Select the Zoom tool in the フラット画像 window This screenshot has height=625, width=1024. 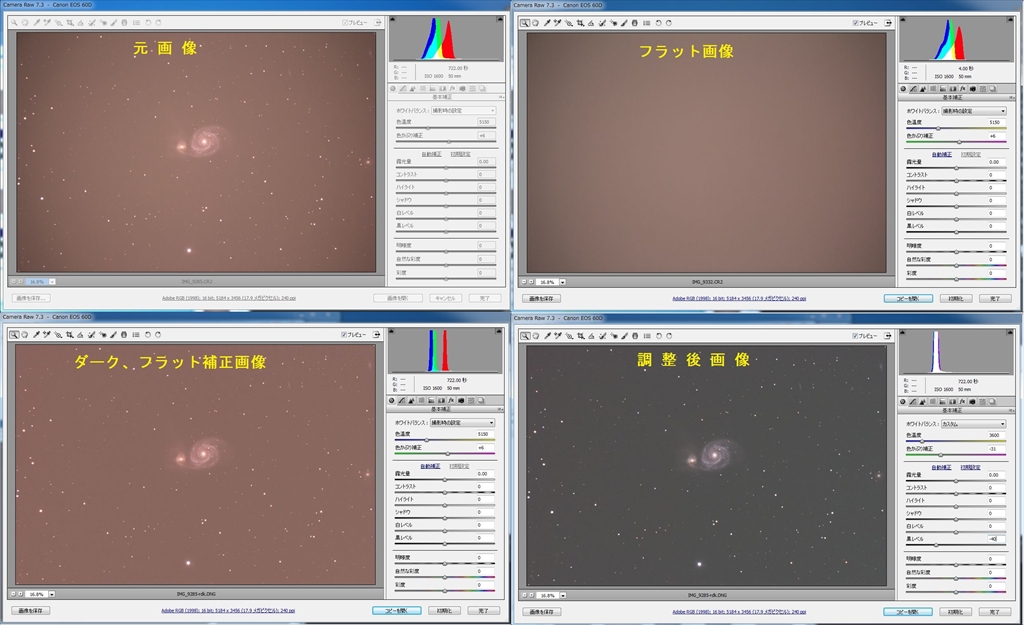pos(524,23)
